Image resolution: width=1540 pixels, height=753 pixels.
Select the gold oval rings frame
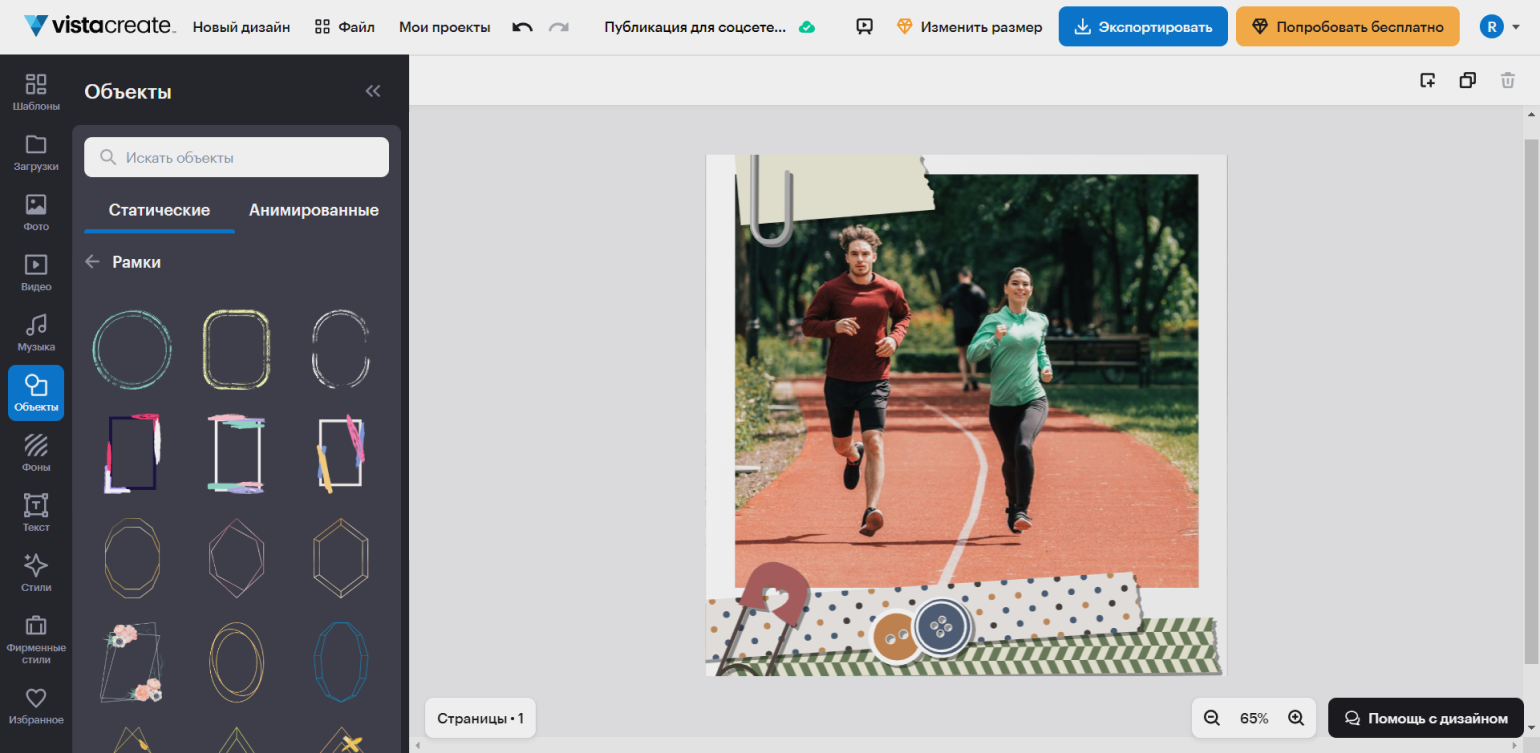point(236,662)
